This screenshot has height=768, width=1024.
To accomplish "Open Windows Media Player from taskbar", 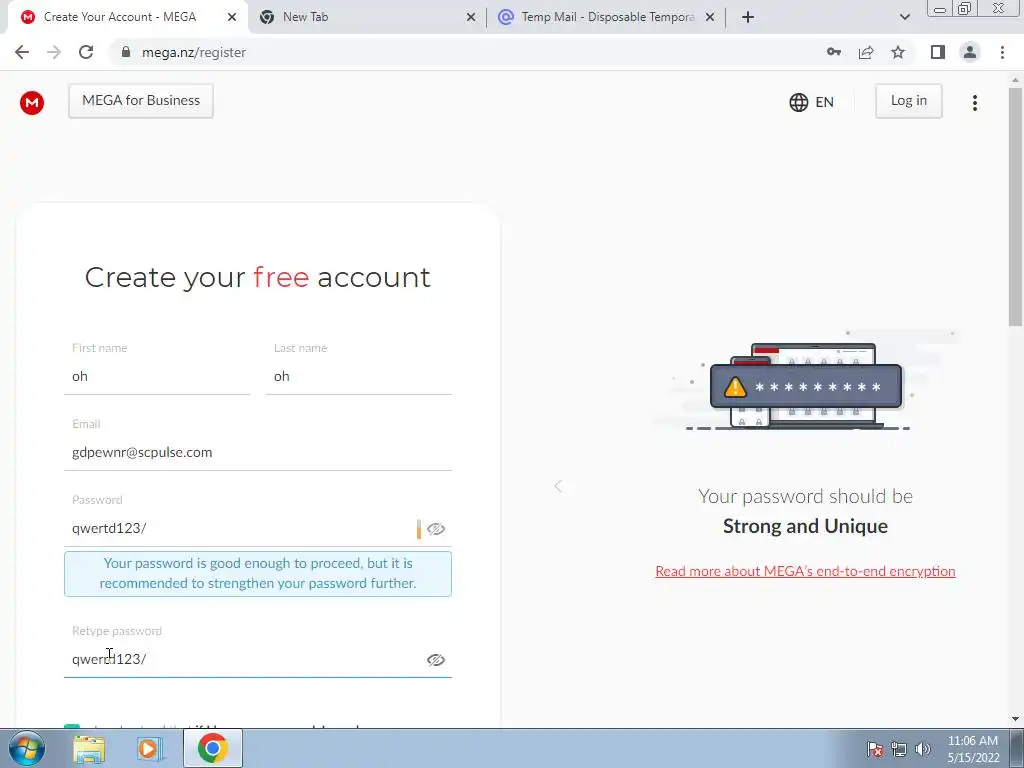I will point(149,749).
